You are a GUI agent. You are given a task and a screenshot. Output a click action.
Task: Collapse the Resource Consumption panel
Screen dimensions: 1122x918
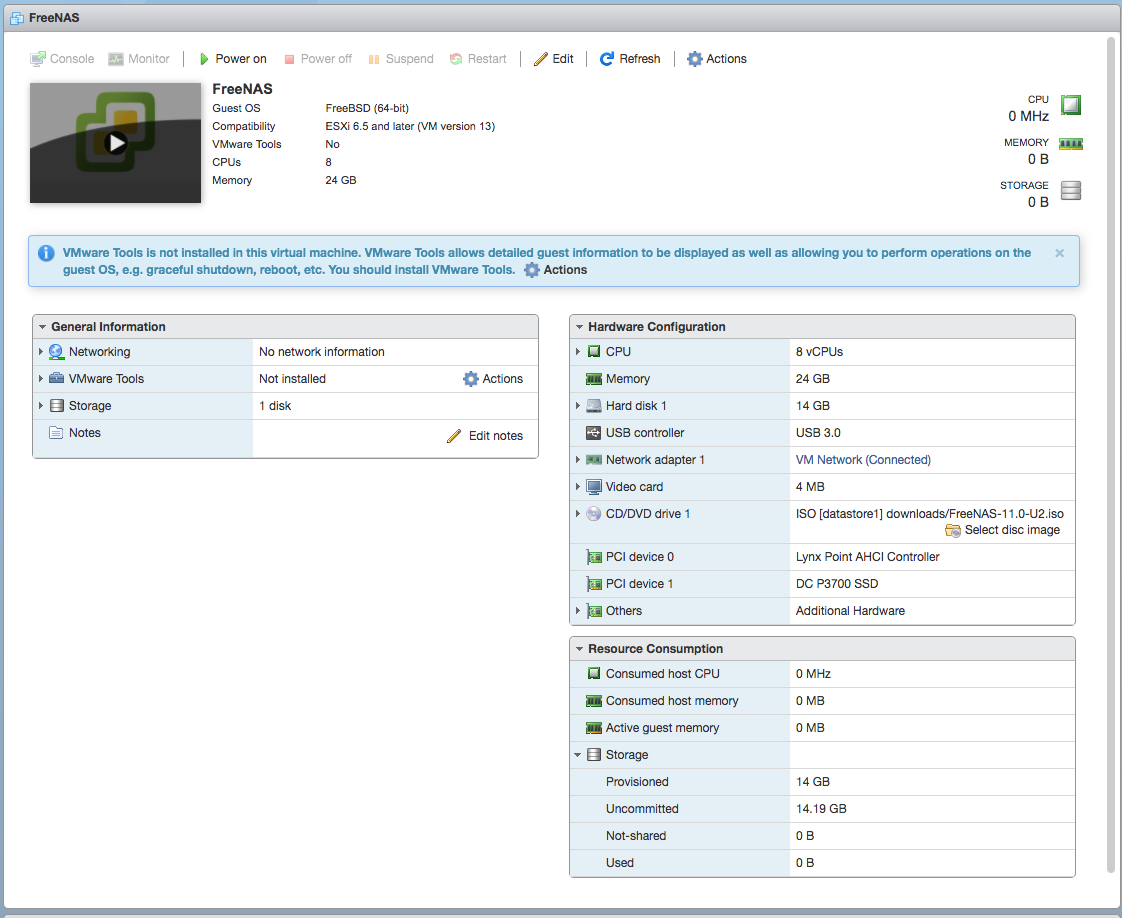click(x=579, y=649)
